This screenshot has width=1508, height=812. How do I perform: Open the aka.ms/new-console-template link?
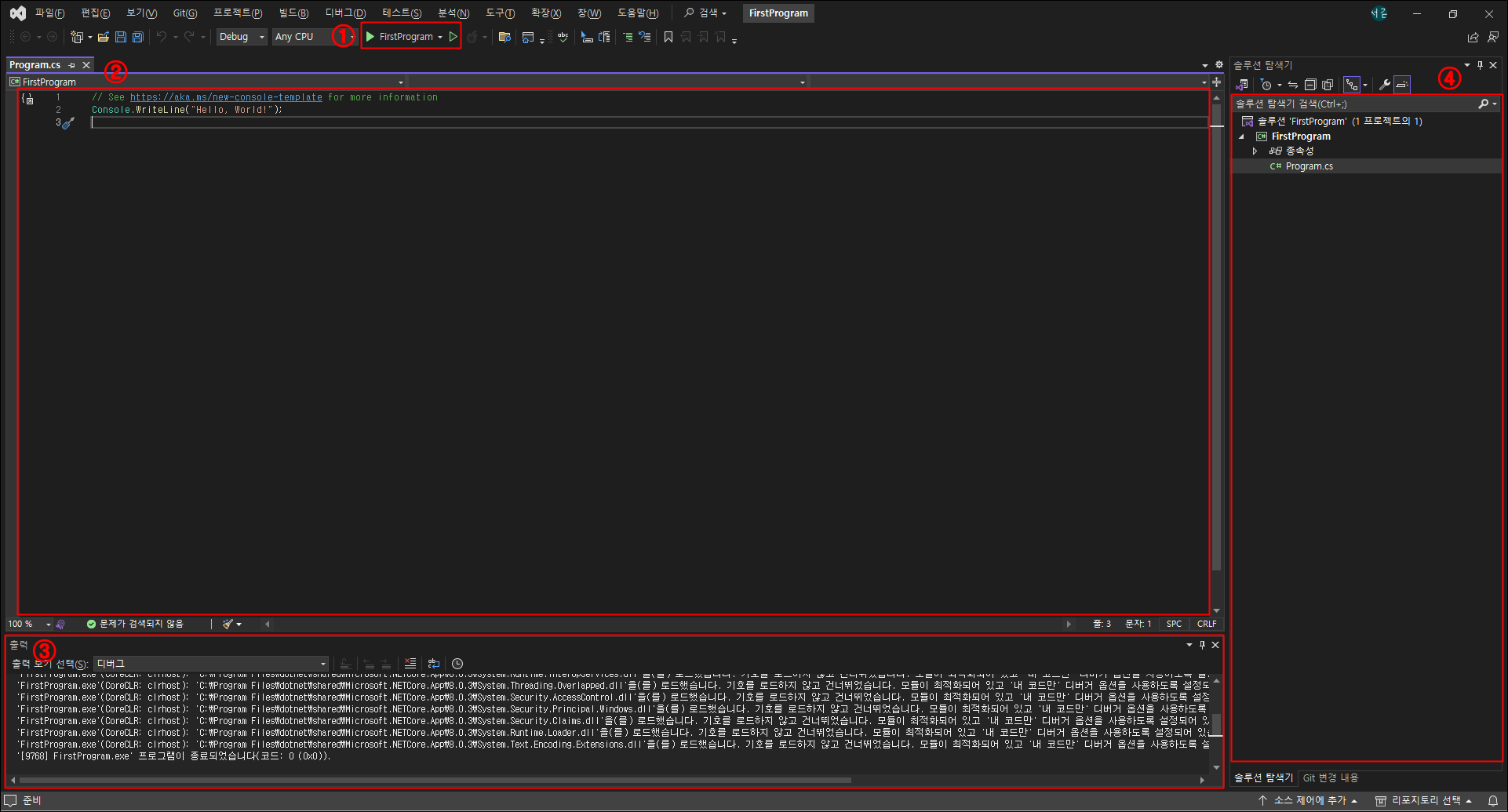click(x=226, y=97)
